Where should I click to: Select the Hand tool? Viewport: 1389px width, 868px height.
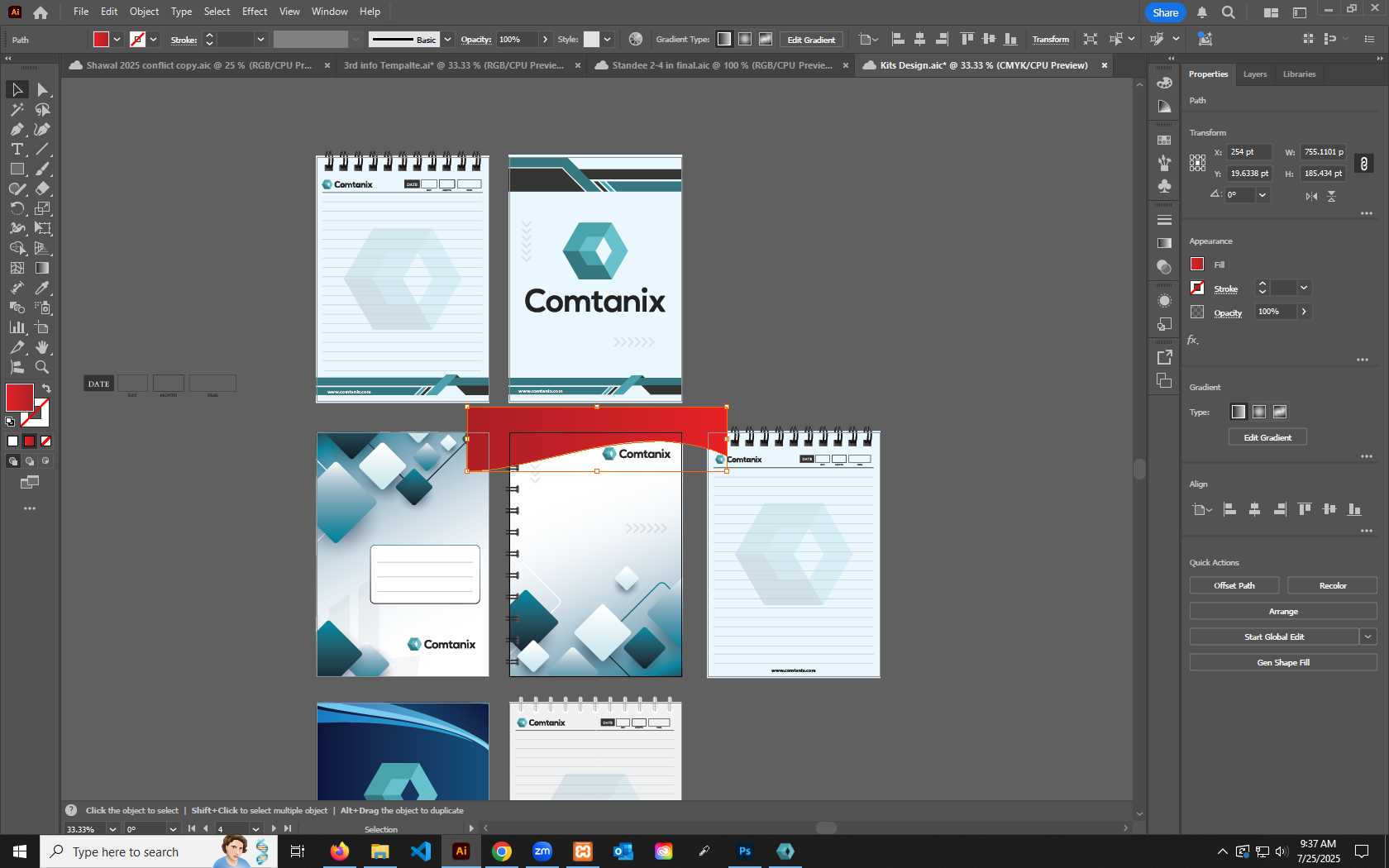click(x=42, y=347)
